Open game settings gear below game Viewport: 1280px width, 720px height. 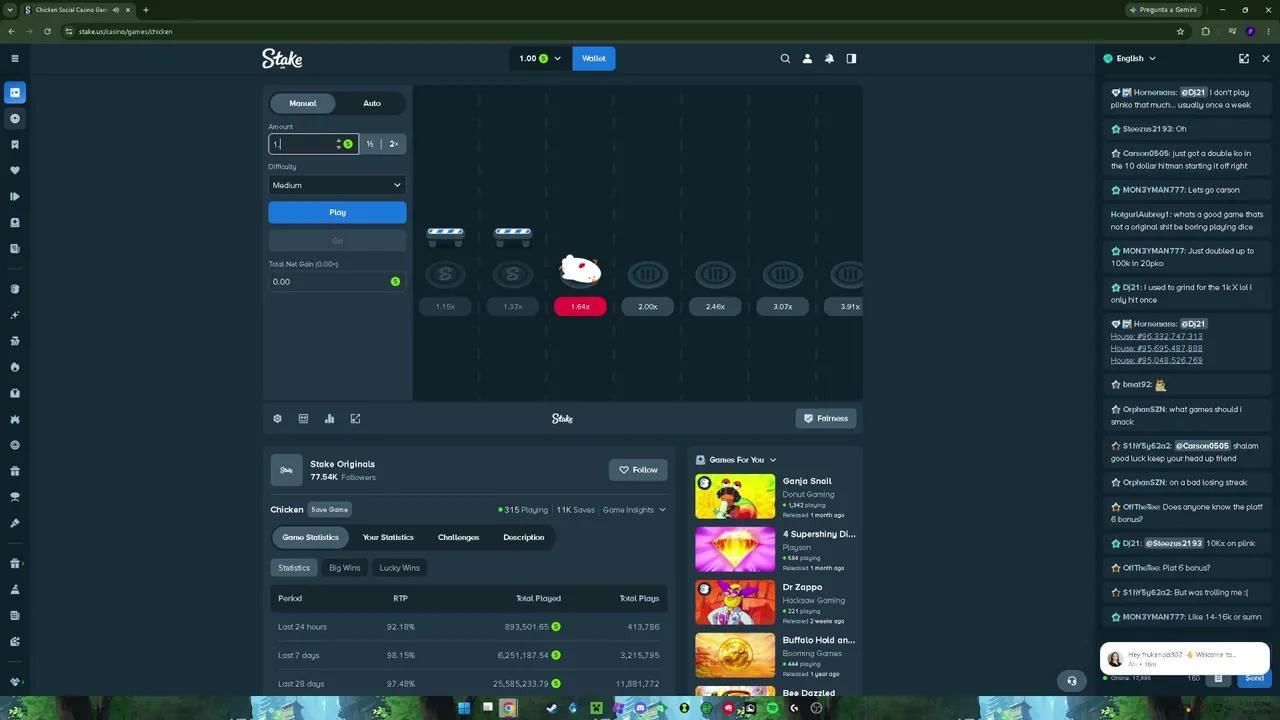tap(277, 418)
